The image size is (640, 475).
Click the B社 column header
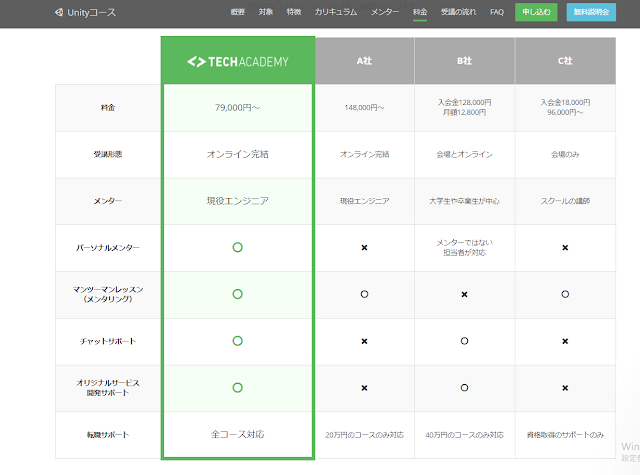pos(464,61)
